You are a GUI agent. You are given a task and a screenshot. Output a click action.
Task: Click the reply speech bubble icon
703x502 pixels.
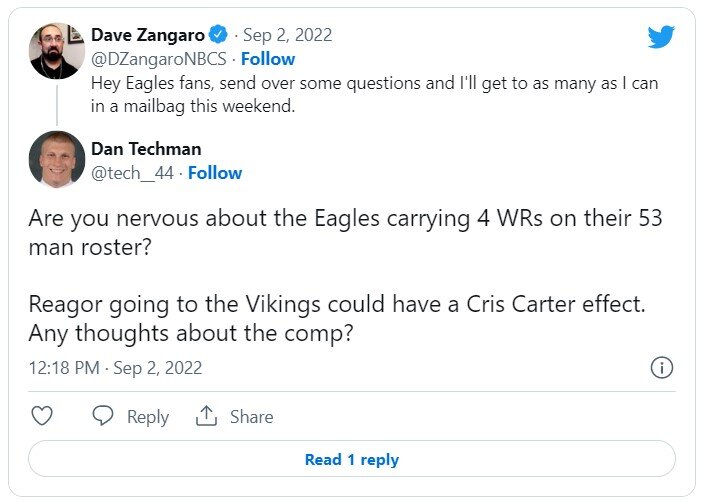coord(103,416)
